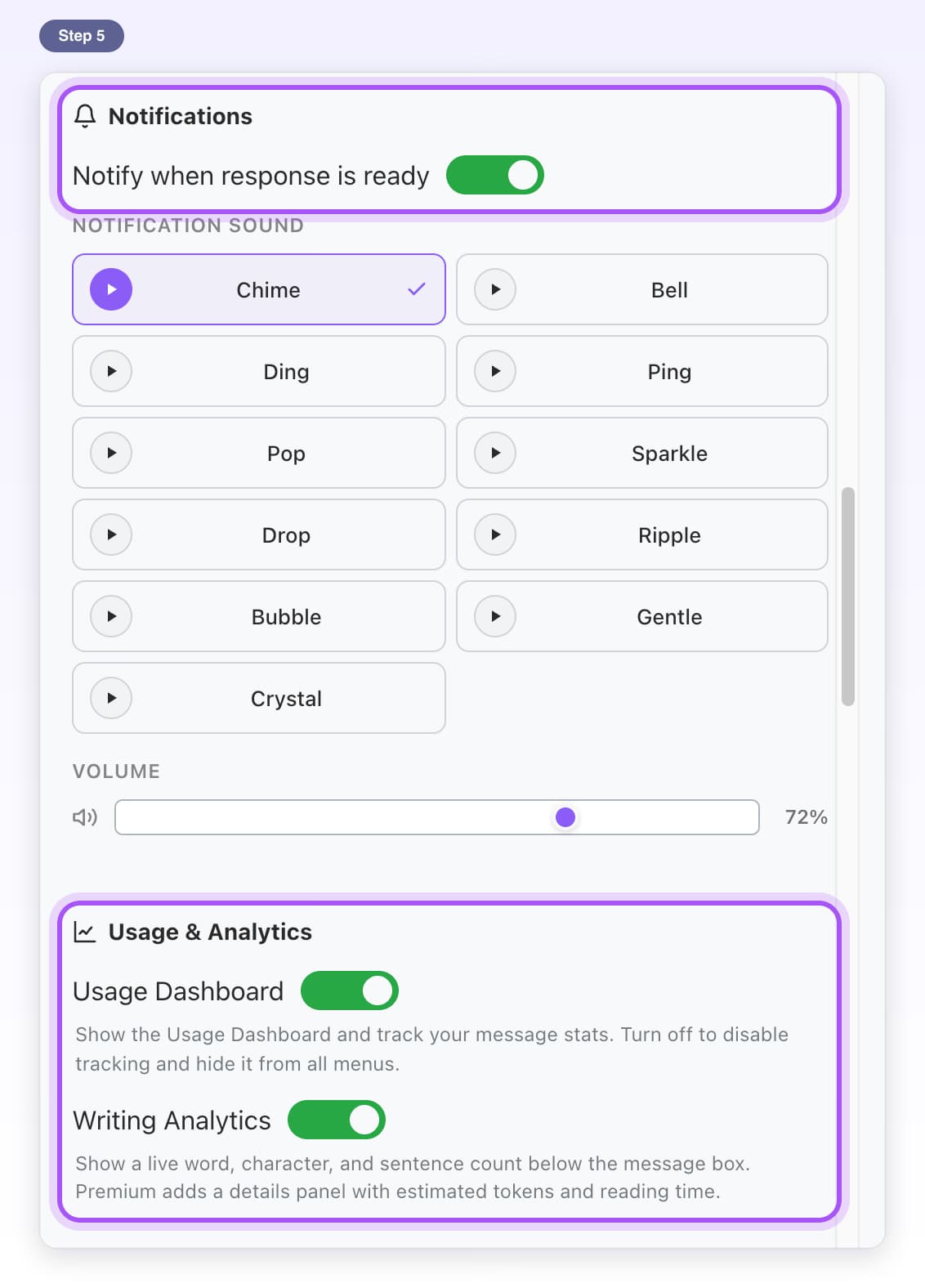This screenshot has width=925, height=1288.
Task: Click the settings panel vertical scrollbar
Action: [x=848, y=597]
